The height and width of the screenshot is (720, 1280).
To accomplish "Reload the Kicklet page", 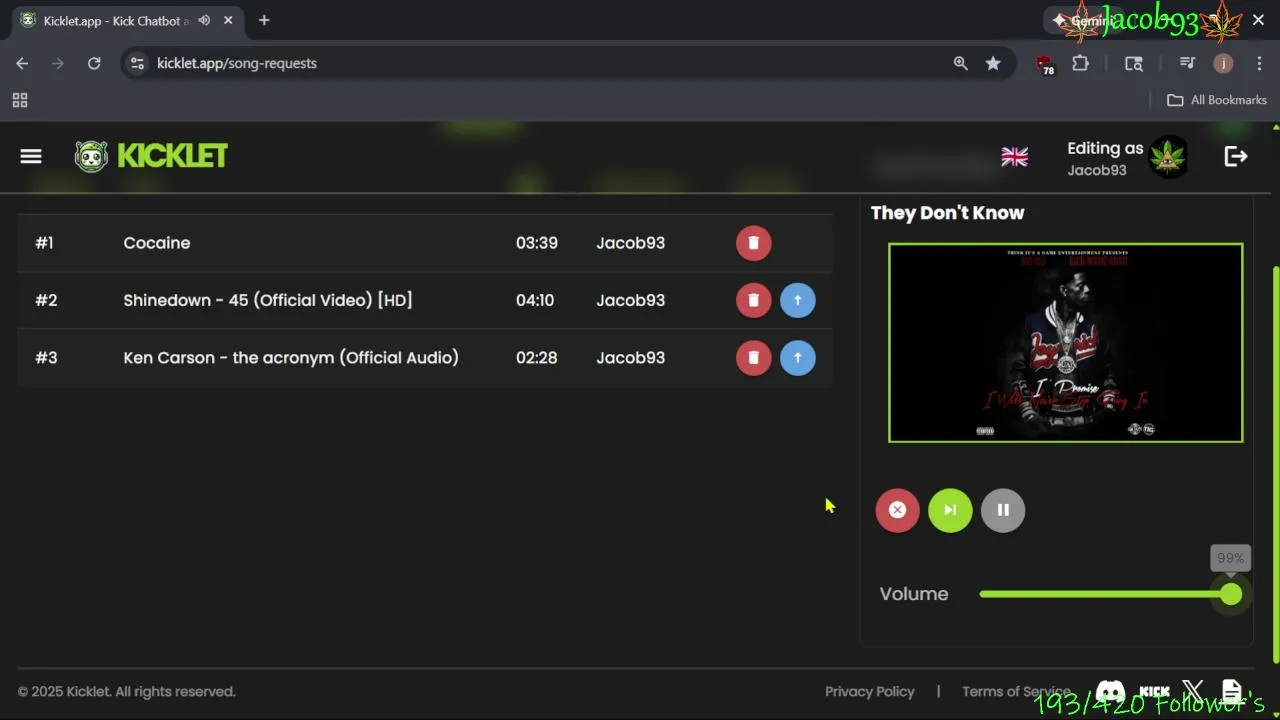I will (94, 63).
